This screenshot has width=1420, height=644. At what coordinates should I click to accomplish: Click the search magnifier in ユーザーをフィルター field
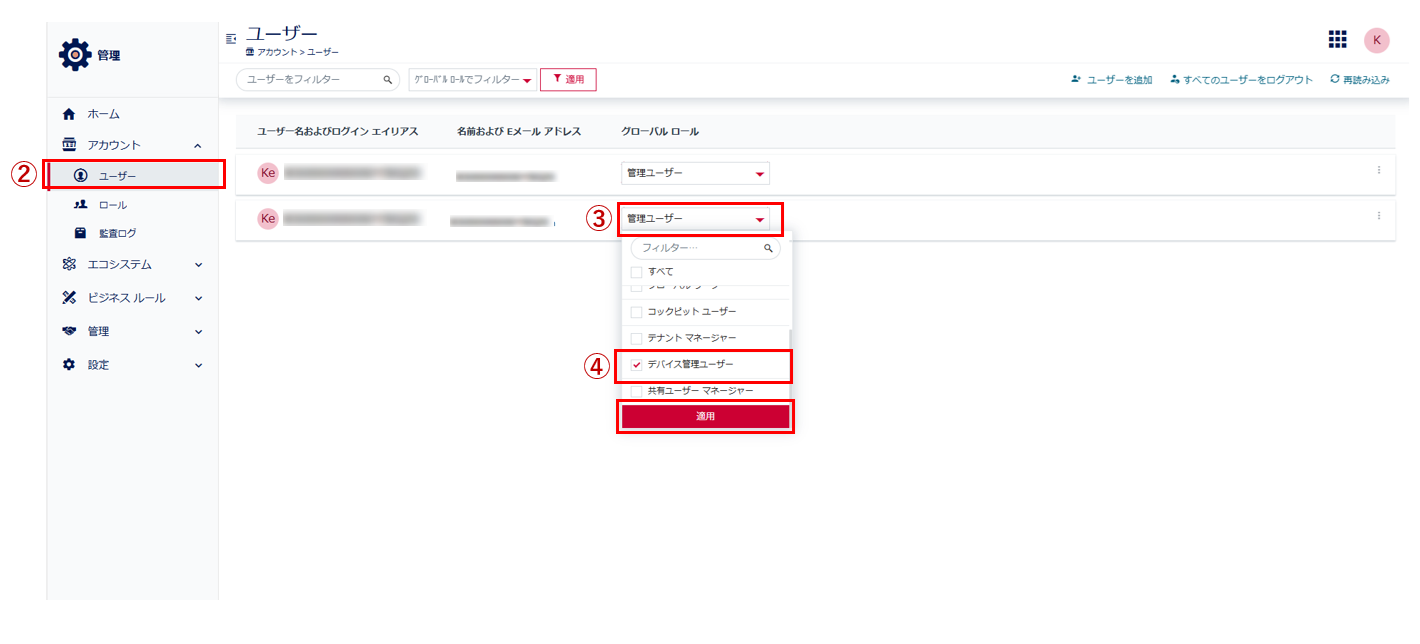(388, 80)
